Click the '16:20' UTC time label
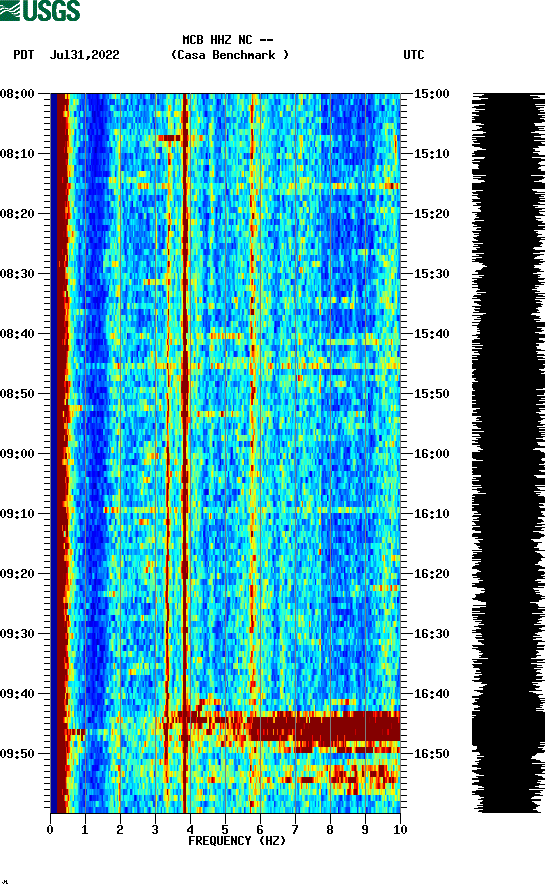The height and width of the screenshot is (893, 552). point(431,574)
